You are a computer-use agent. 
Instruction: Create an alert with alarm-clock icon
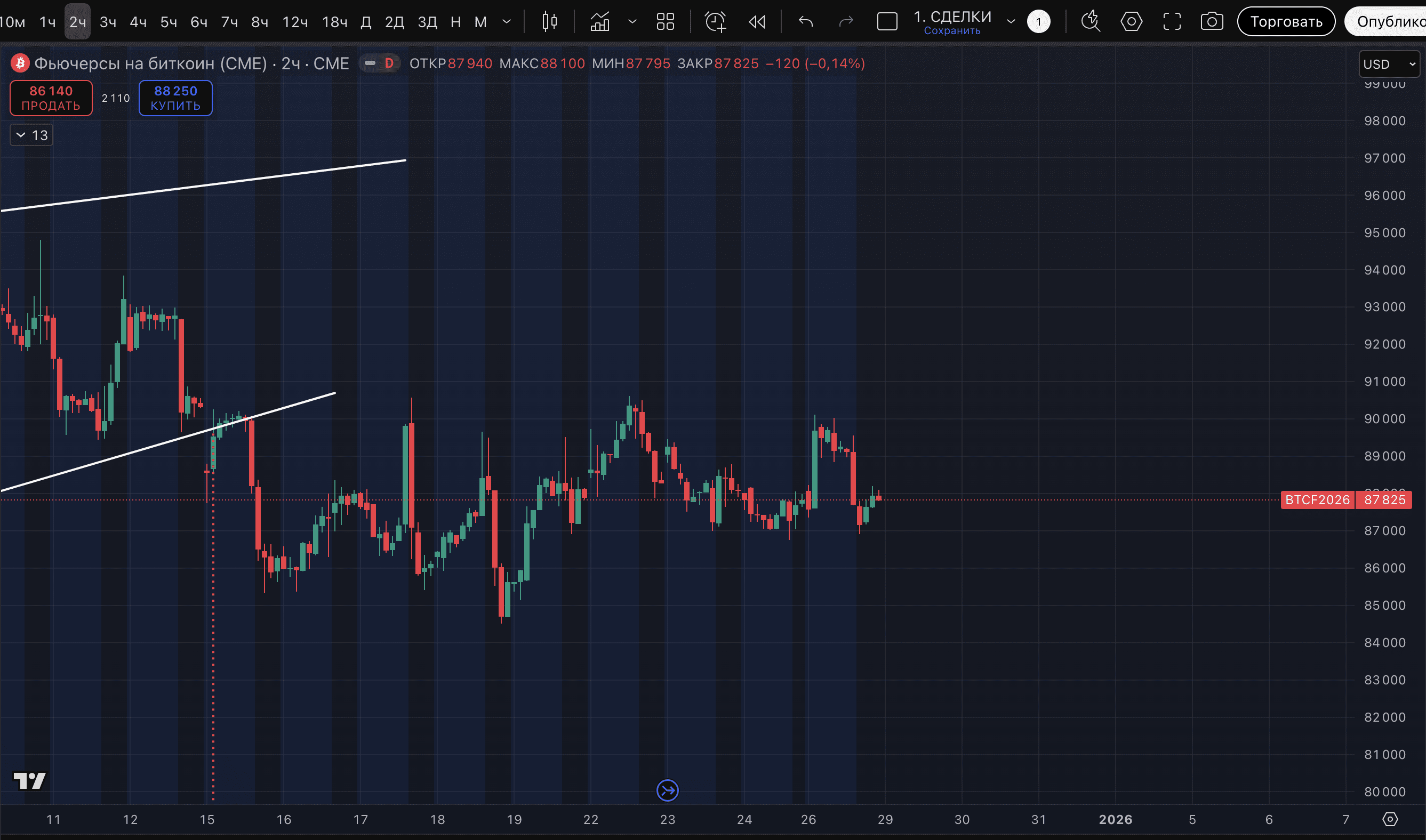pos(715,22)
